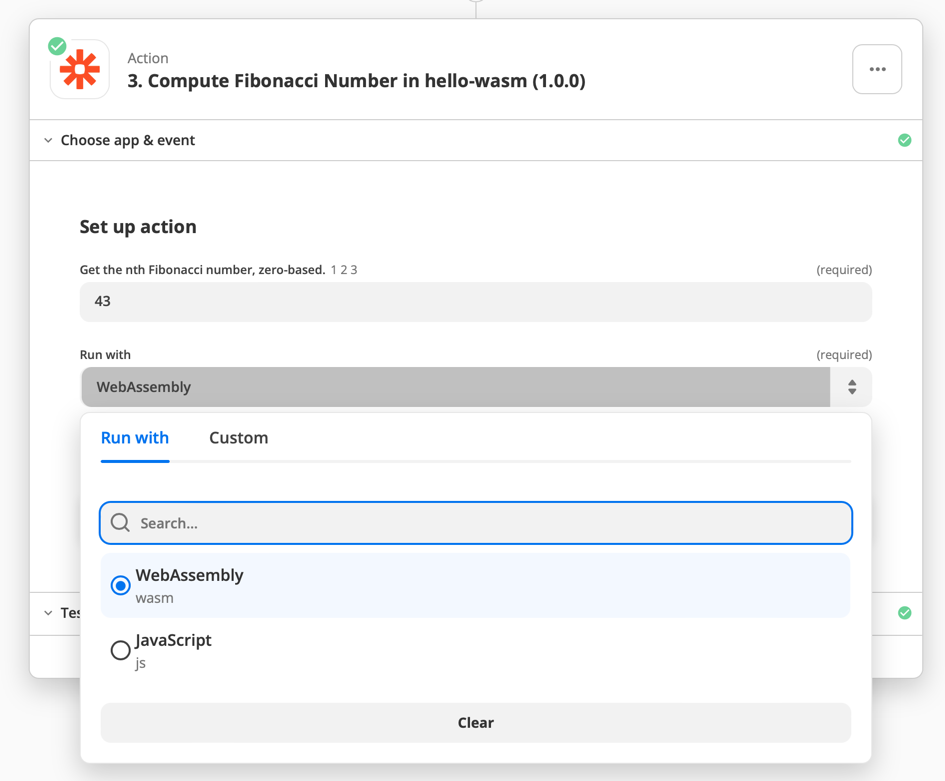945x781 pixels.
Task: Click the 1 2 3 number type hint
Action: 344,270
